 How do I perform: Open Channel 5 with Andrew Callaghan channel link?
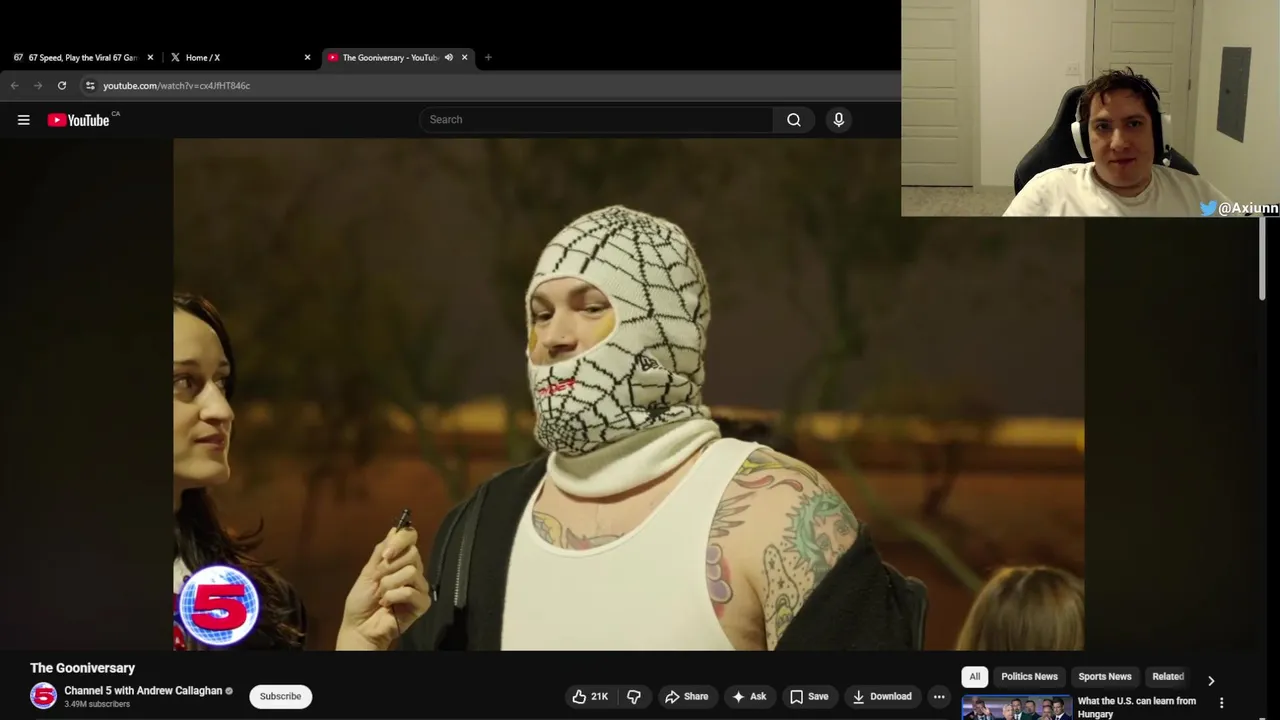pyautogui.click(x=143, y=691)
